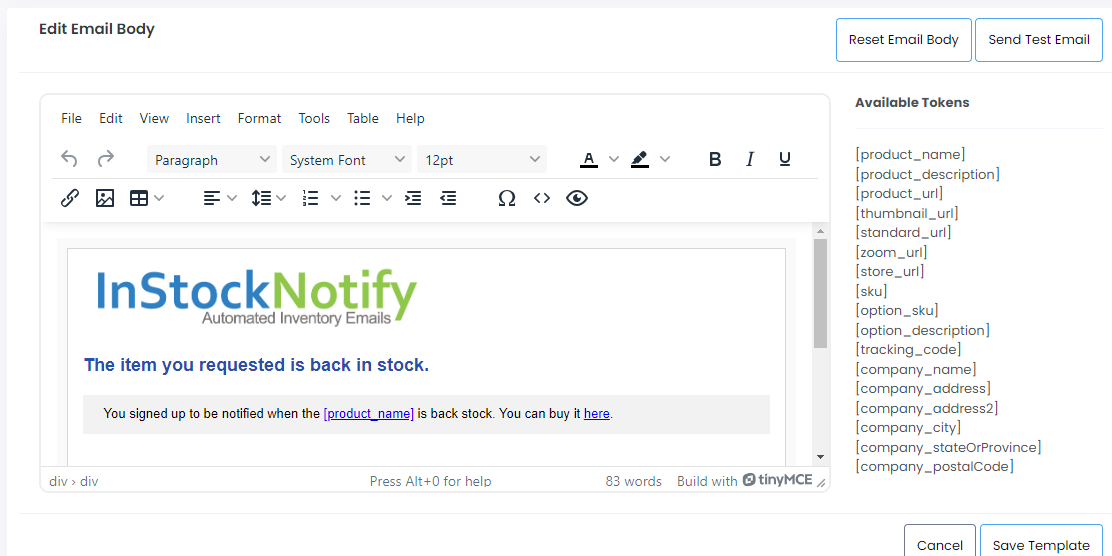The width and height of the screenshot is (1112, 556).
Task: Click the 'div › div' element path
Action: click(74, 482)
